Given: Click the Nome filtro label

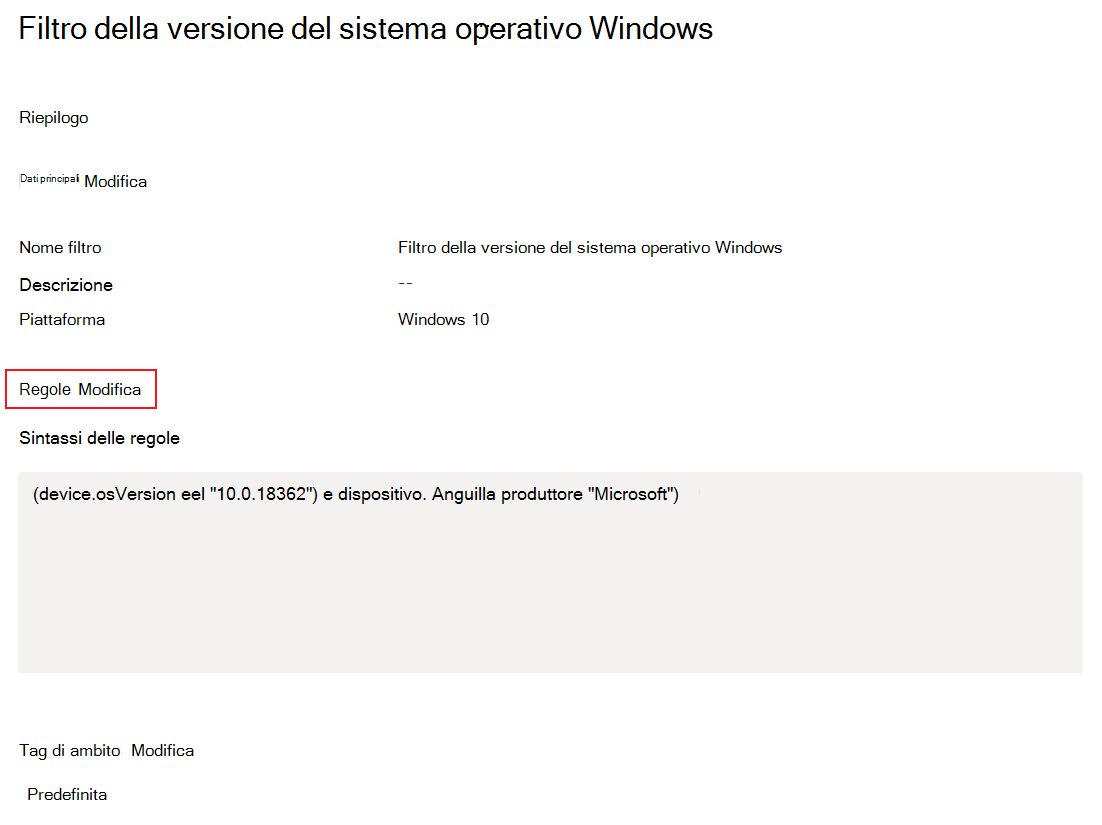Looking at the screenshot, I should coord(60,247).
